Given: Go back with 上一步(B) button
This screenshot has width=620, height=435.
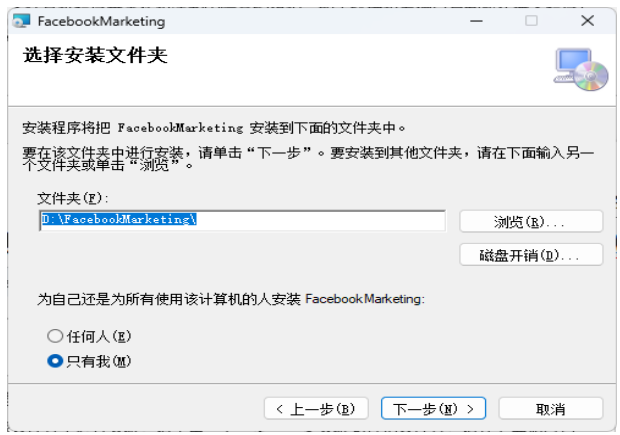Looking at the screenshot, I should (x=316, y=409).
